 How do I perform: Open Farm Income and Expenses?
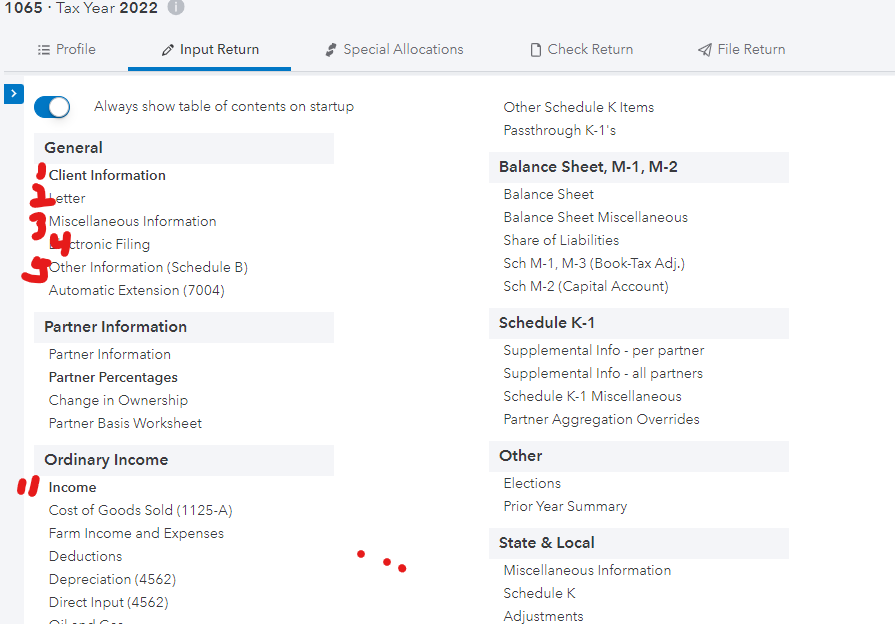136,533
